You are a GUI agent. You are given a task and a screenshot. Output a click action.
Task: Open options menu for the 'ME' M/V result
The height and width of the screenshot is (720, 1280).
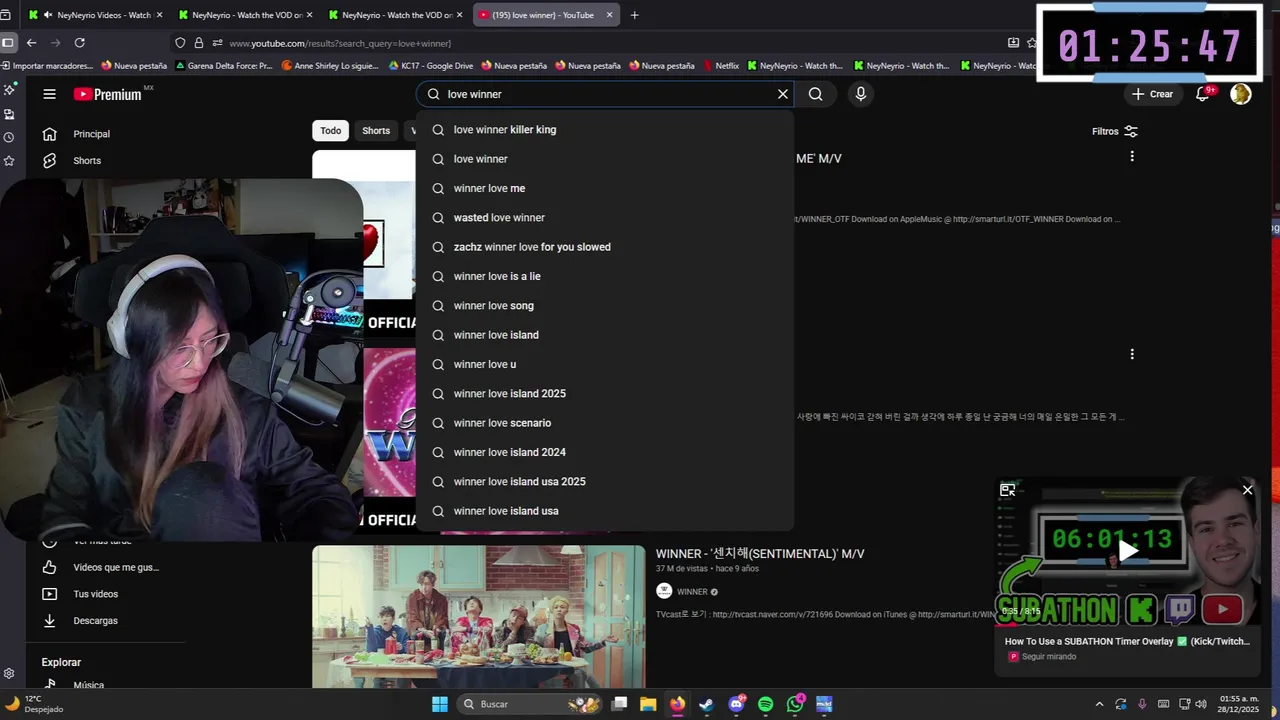tap(1132, 156)
